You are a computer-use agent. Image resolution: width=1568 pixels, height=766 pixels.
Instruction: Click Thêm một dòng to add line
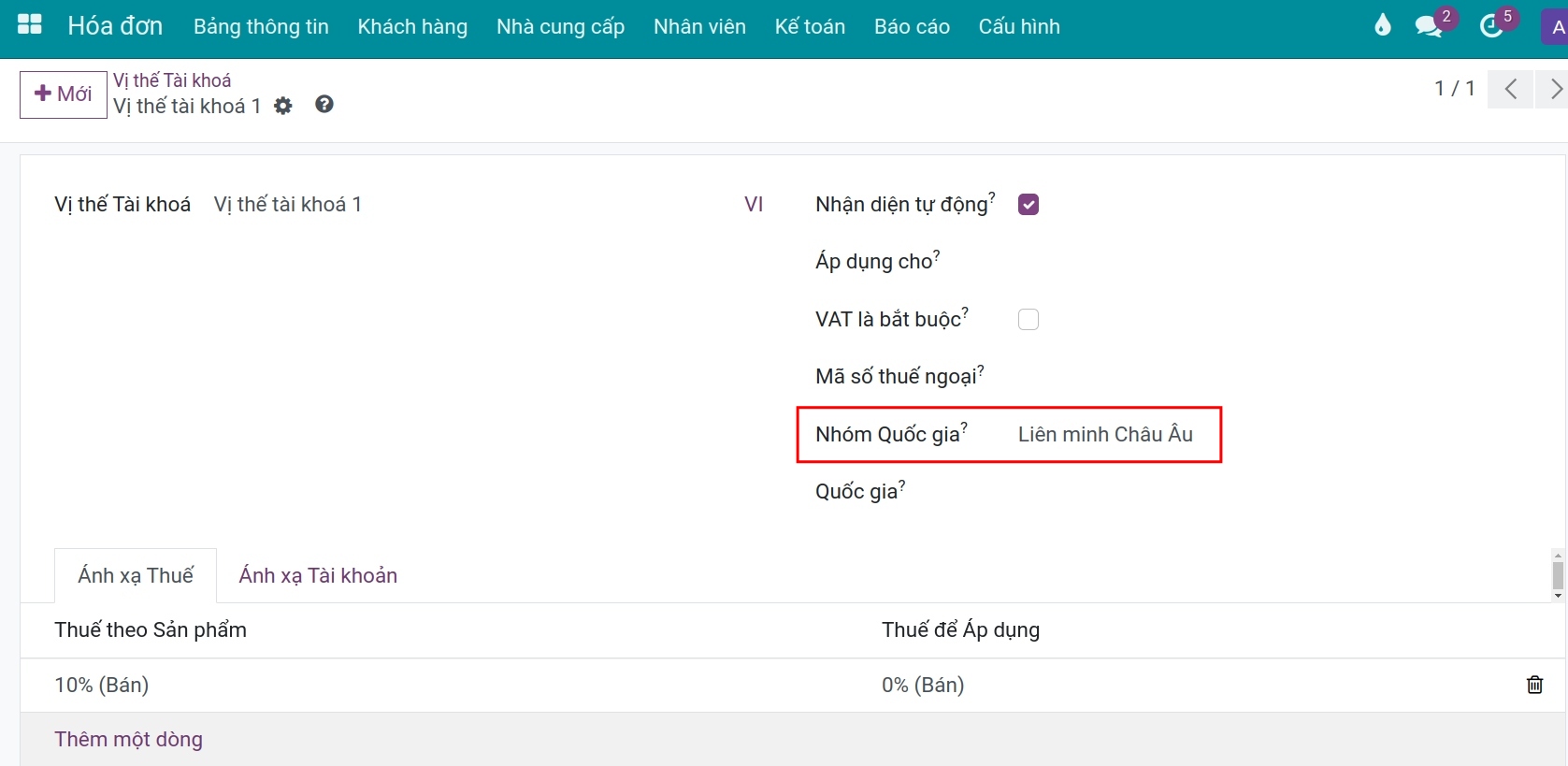[x=128, y=739]
